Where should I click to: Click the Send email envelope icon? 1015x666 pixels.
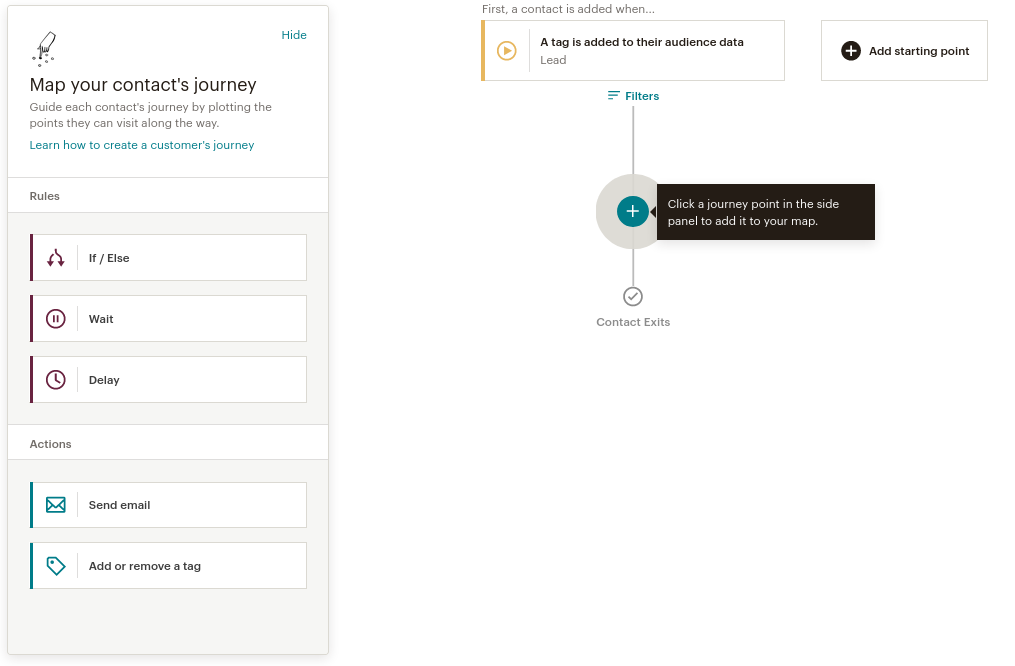click(56, 505)
